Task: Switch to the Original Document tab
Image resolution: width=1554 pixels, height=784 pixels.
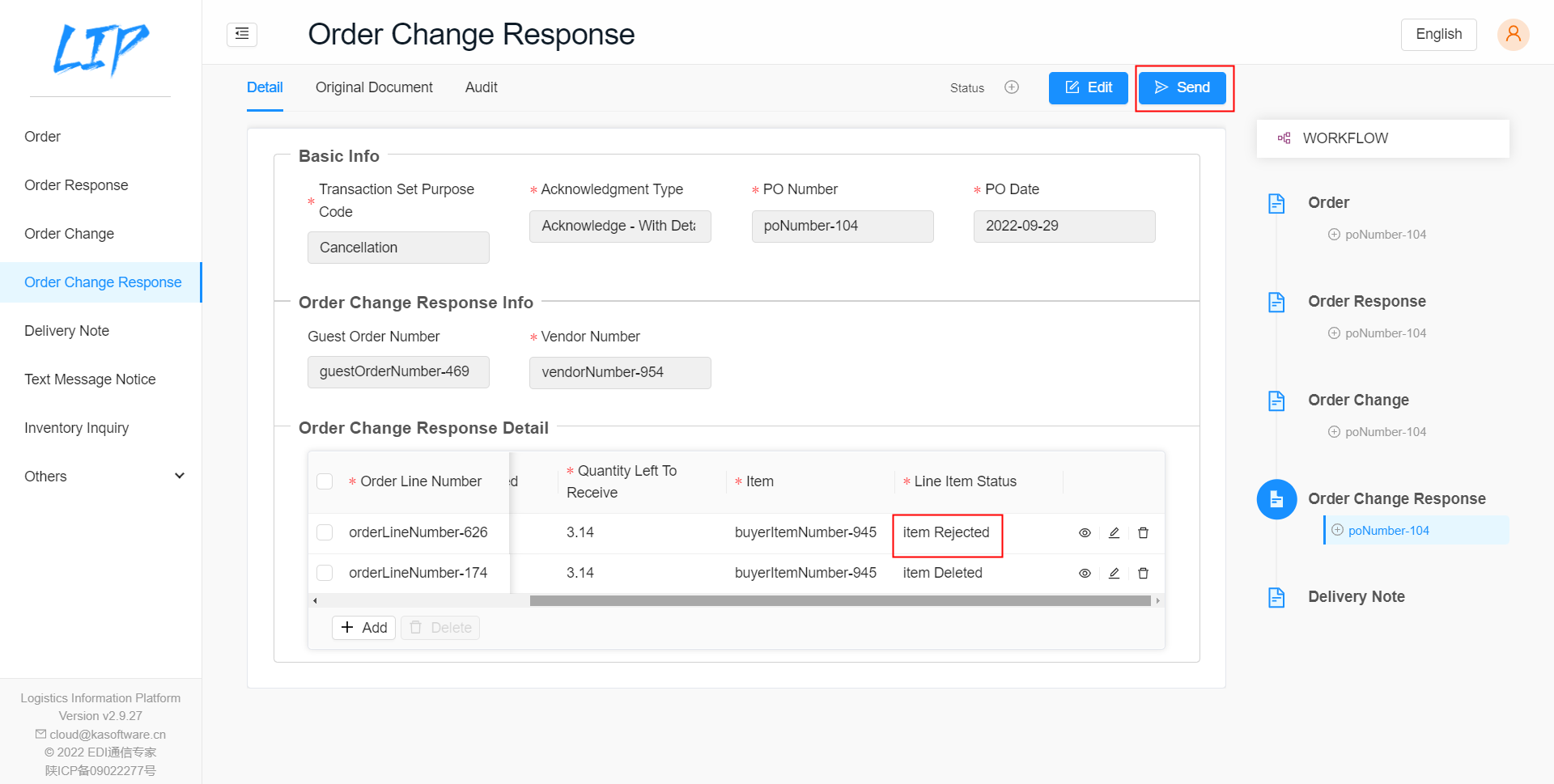Action: [x=374, y=87]
